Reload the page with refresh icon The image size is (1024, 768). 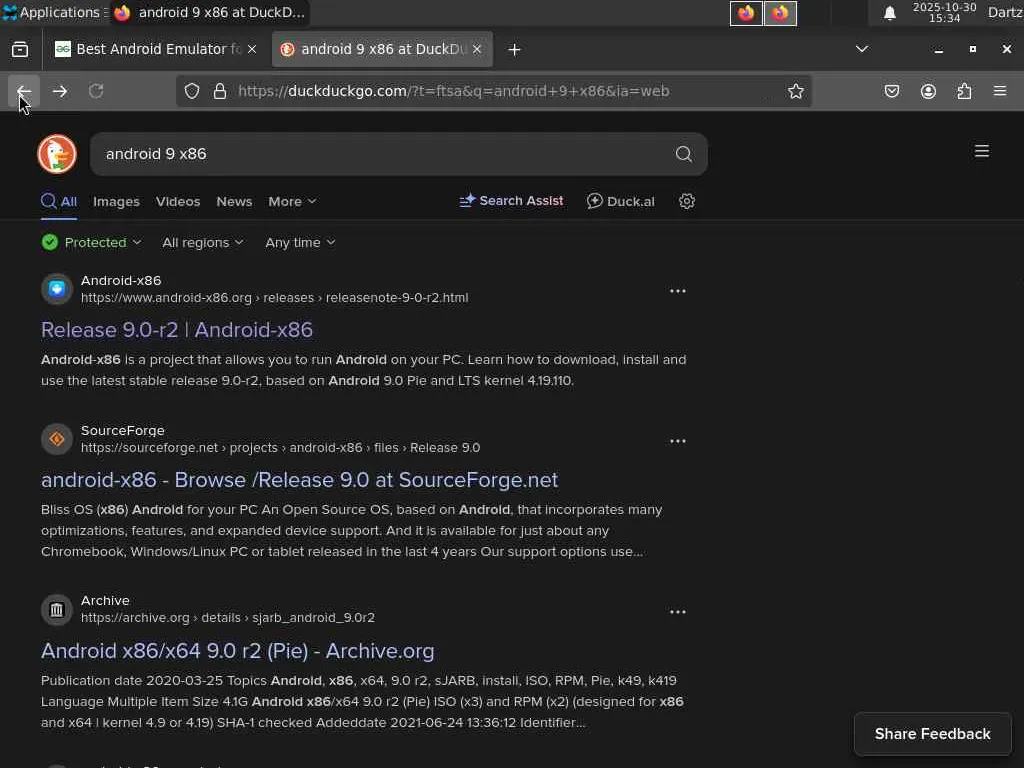(96, 91)
